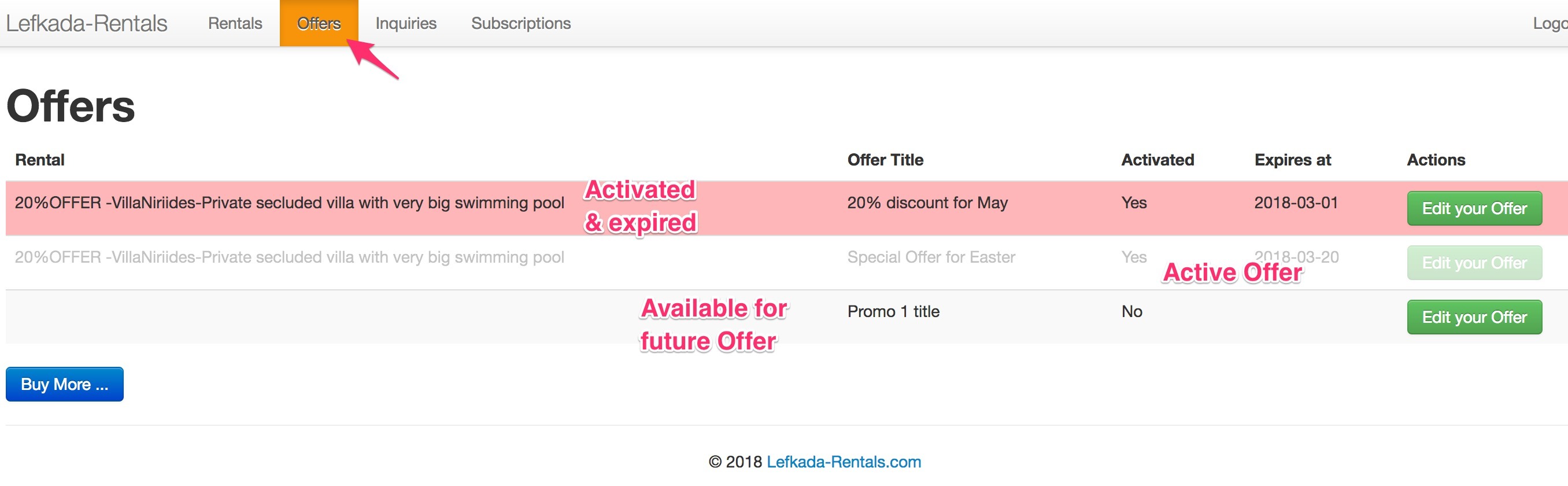Edit the Special Offer for Easter offer
This screenshot has width=1568, height=486.
pos(1474,263)
